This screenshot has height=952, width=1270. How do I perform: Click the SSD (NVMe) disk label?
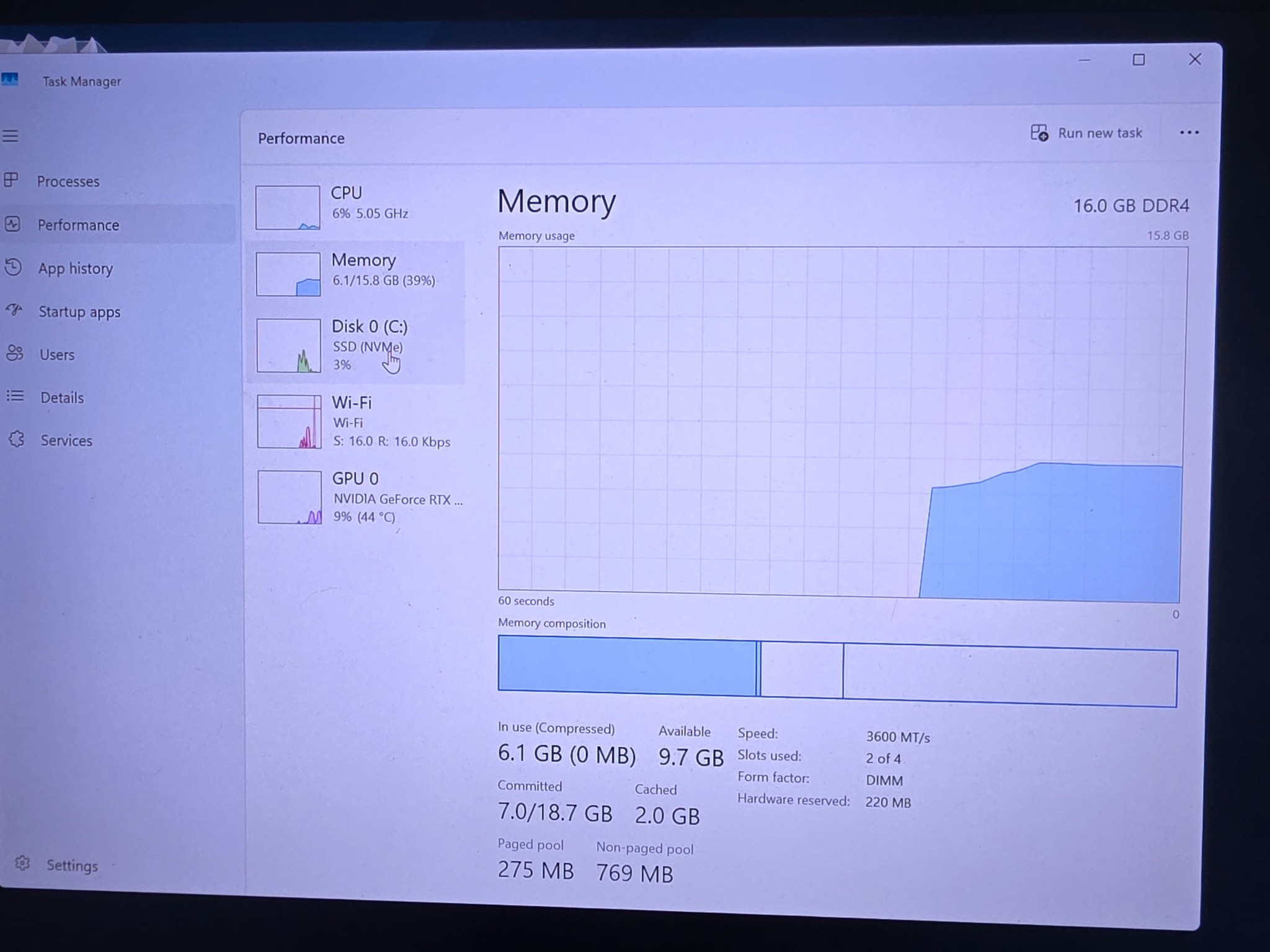pyautogui.click(x=368, y=346)
